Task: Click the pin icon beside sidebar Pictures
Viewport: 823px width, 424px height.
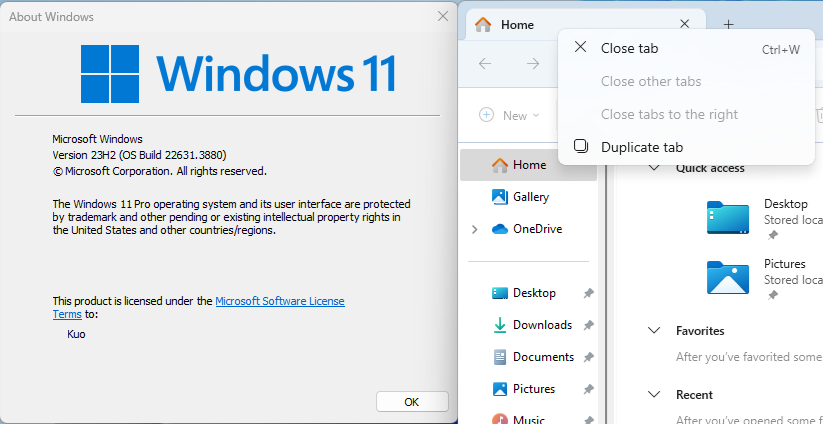Action: 588,389
